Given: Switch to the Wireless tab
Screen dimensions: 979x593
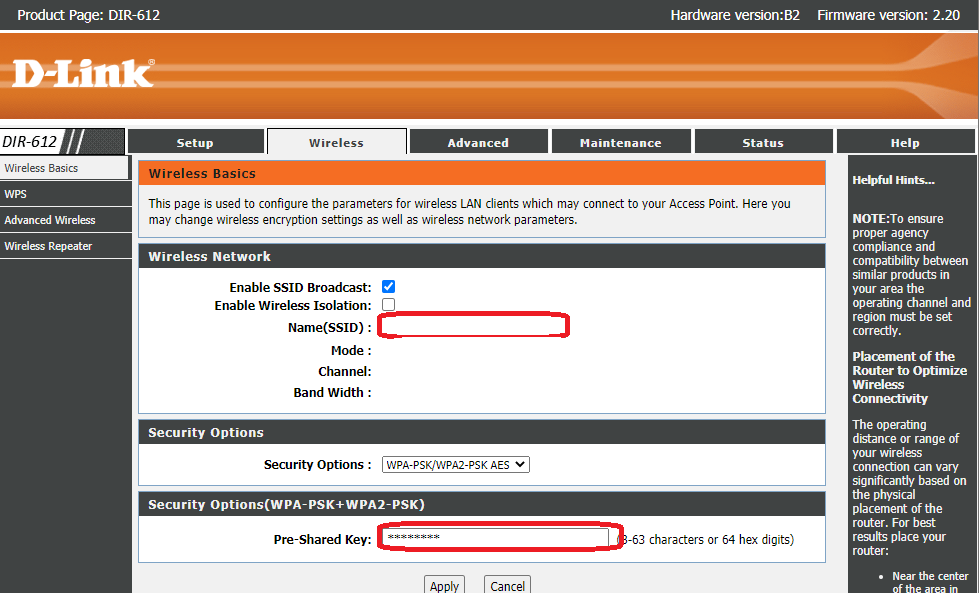Looking at the screenshot, I should pos(337,142).
